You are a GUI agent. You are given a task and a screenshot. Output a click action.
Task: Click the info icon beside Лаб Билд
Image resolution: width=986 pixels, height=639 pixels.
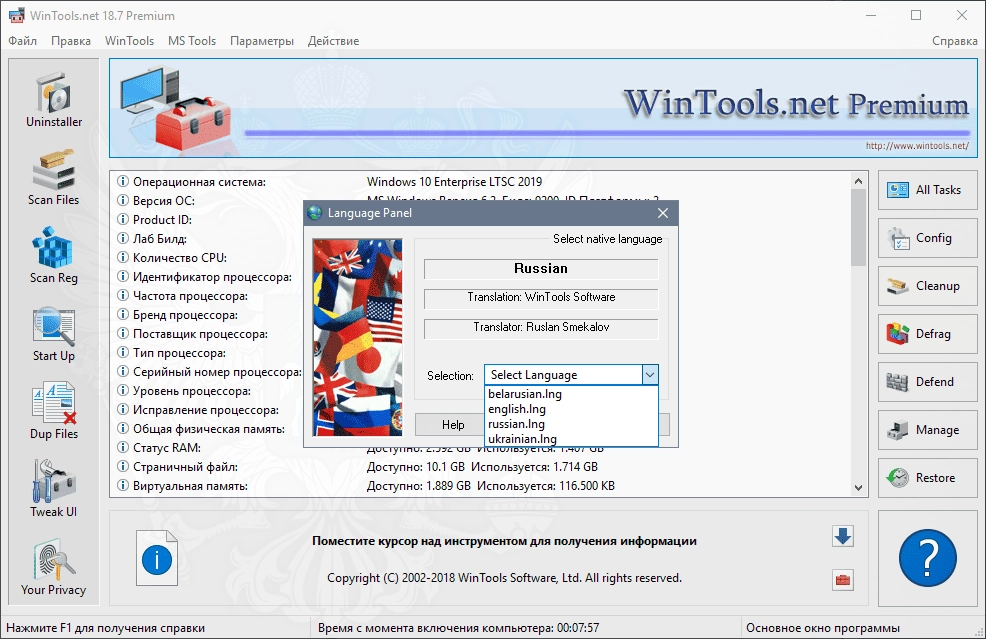click(123, 238)
